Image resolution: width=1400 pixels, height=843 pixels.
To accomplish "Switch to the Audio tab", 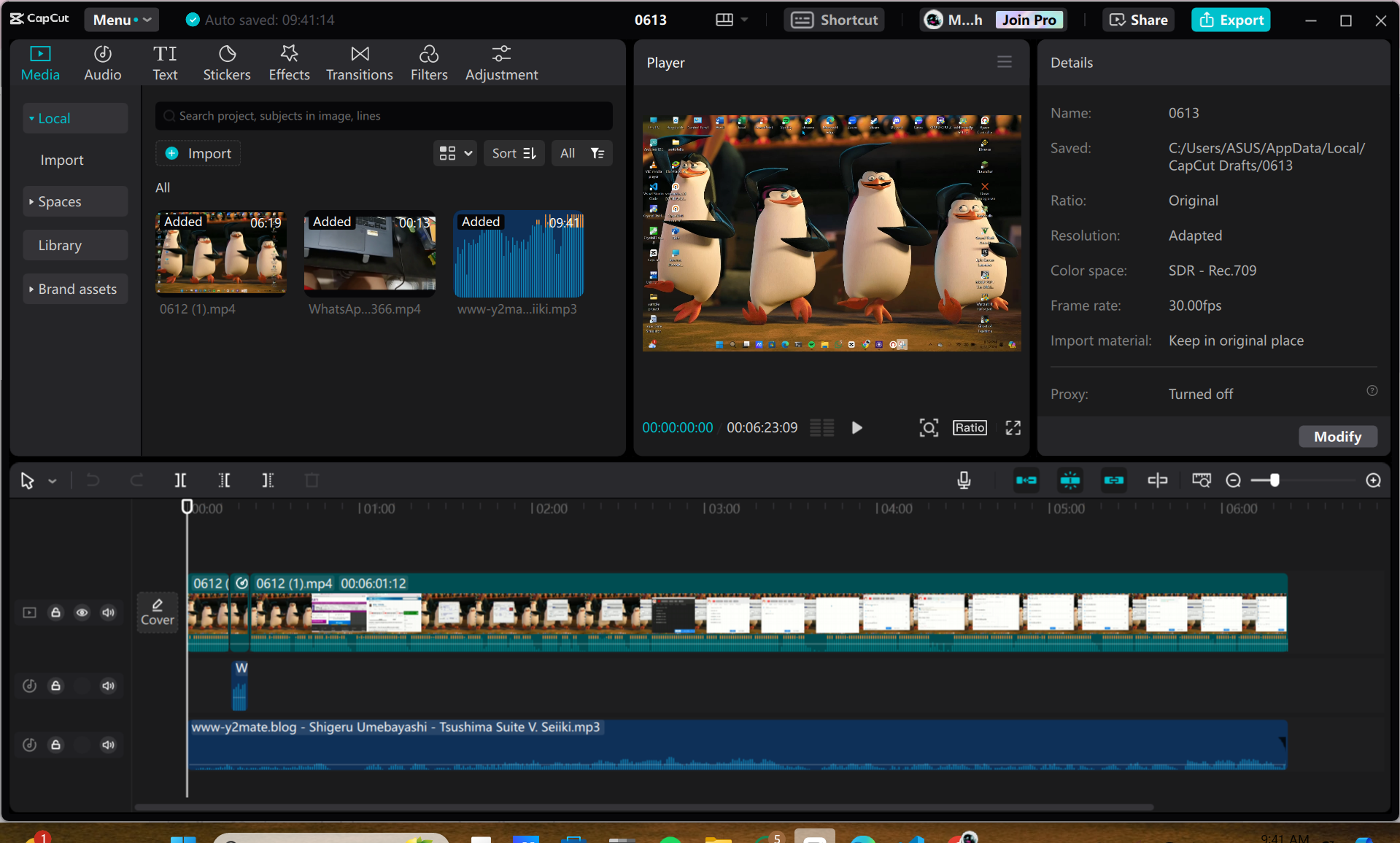I will 102,62.
